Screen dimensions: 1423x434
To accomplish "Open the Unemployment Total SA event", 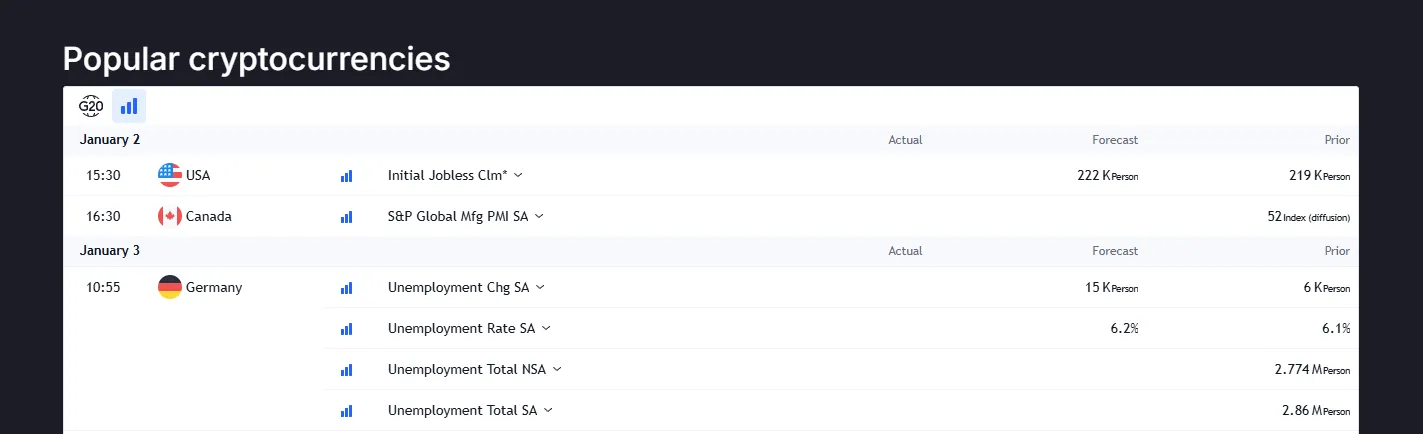I will pyautogui.click(x=462, y=410).
